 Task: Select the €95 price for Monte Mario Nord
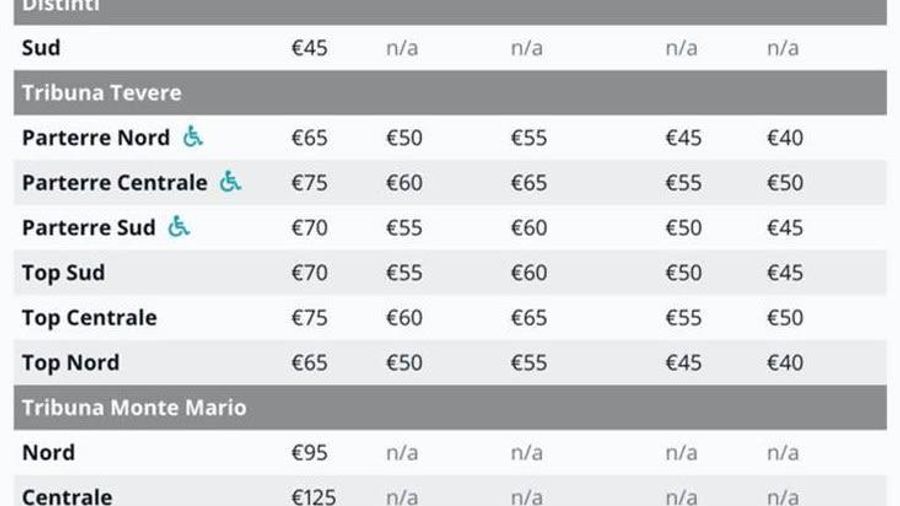[x=309, y=453]
